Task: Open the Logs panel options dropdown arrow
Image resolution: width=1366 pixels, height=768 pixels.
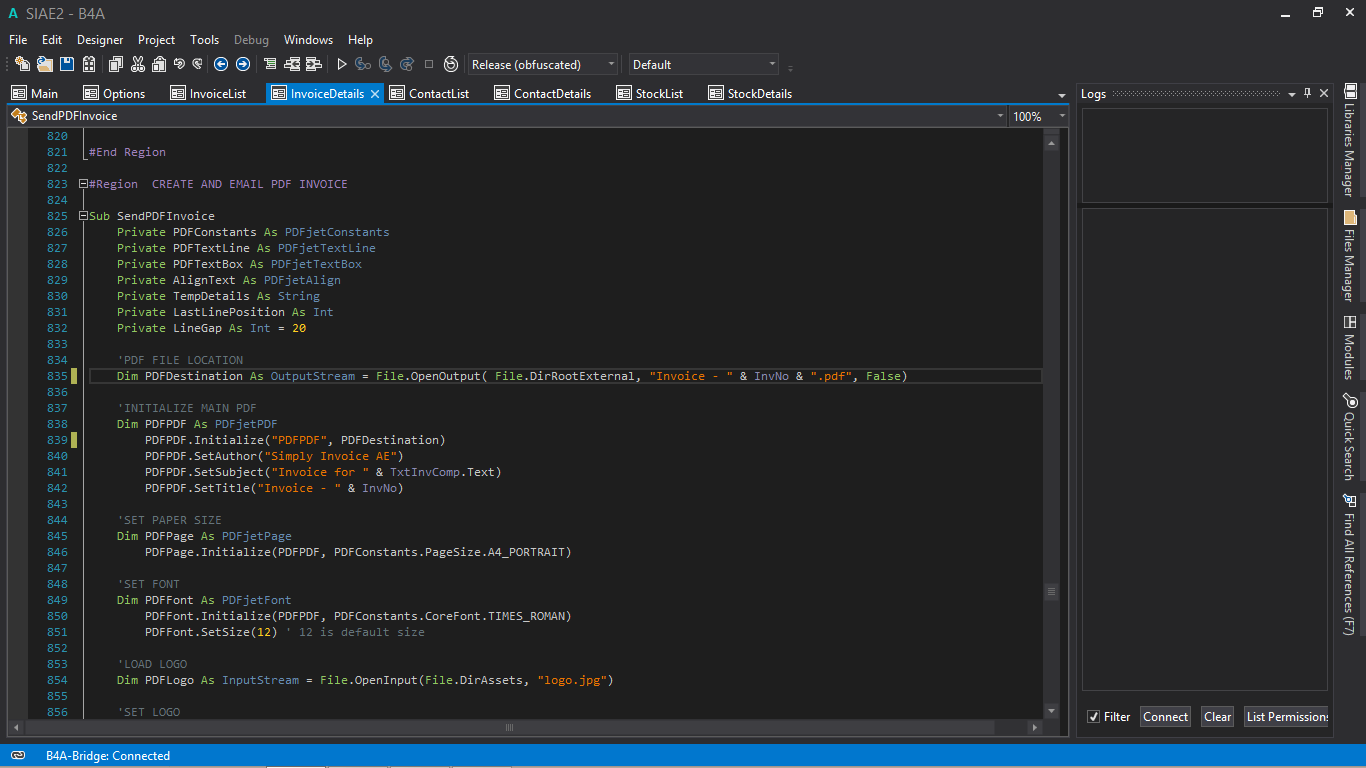Action: [x=1291, y=93]
